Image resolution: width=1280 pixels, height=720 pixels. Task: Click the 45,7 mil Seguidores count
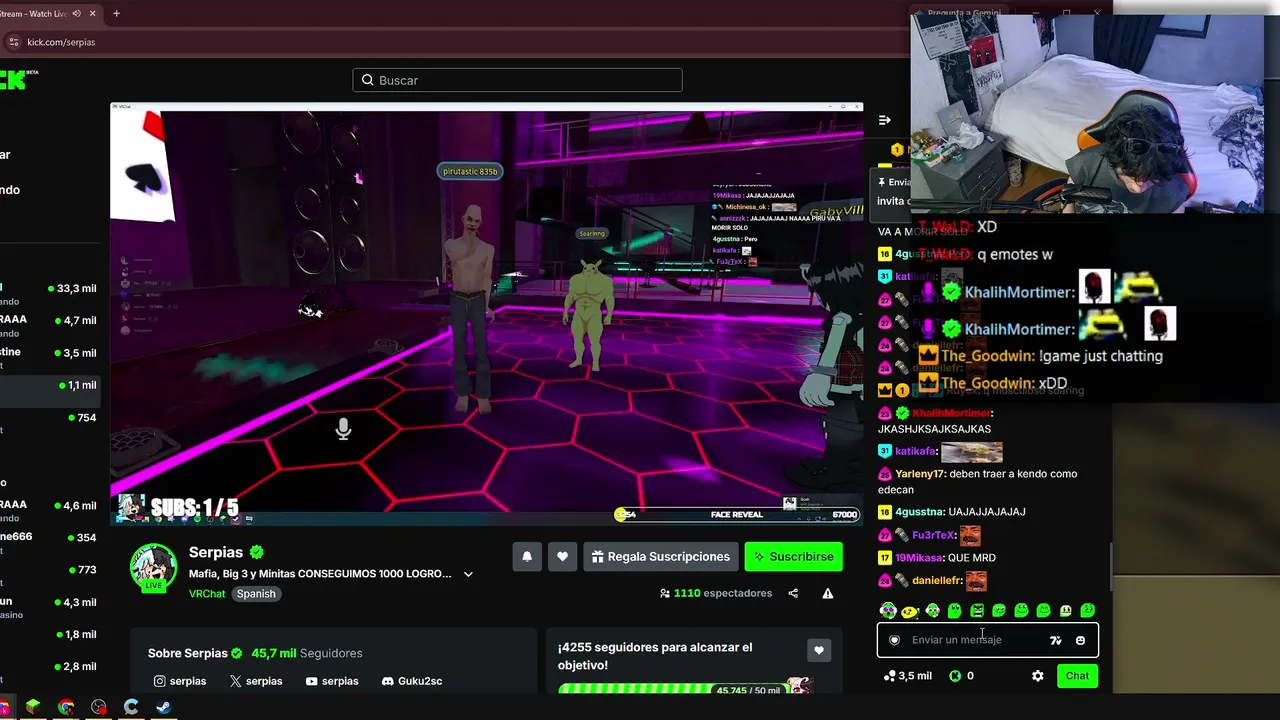307,653
